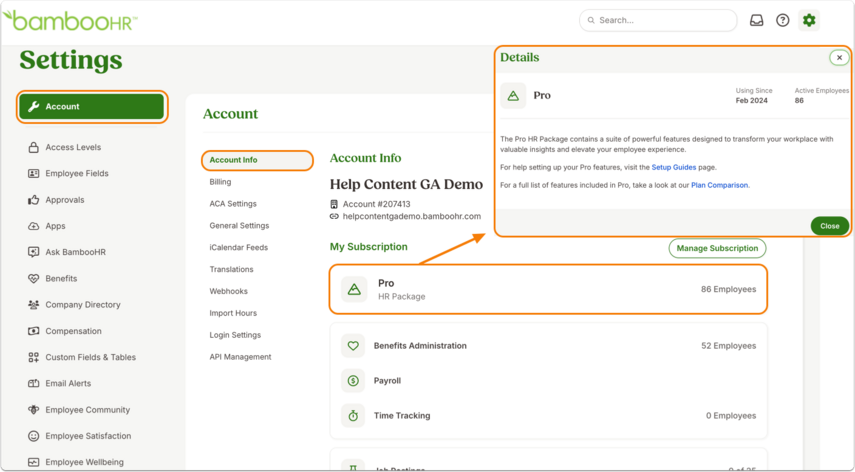Viewport: 855px width, 472px height.
Task: Select the Account settings section
Action: pos(92,107)
